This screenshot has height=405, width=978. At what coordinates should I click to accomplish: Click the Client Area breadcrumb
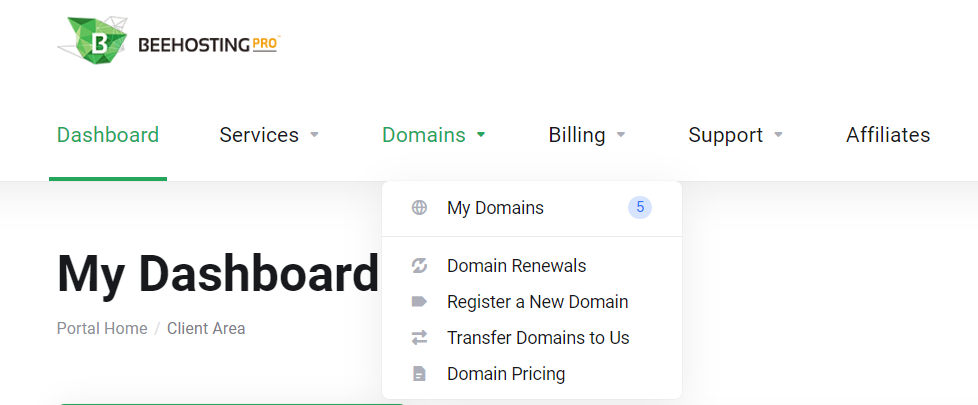point(206,328)
